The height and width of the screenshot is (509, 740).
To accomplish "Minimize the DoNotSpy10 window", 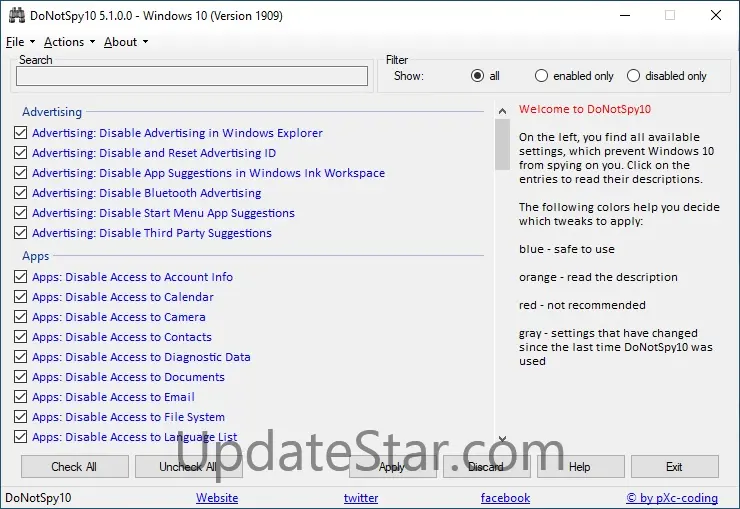I will pos(625,15).
